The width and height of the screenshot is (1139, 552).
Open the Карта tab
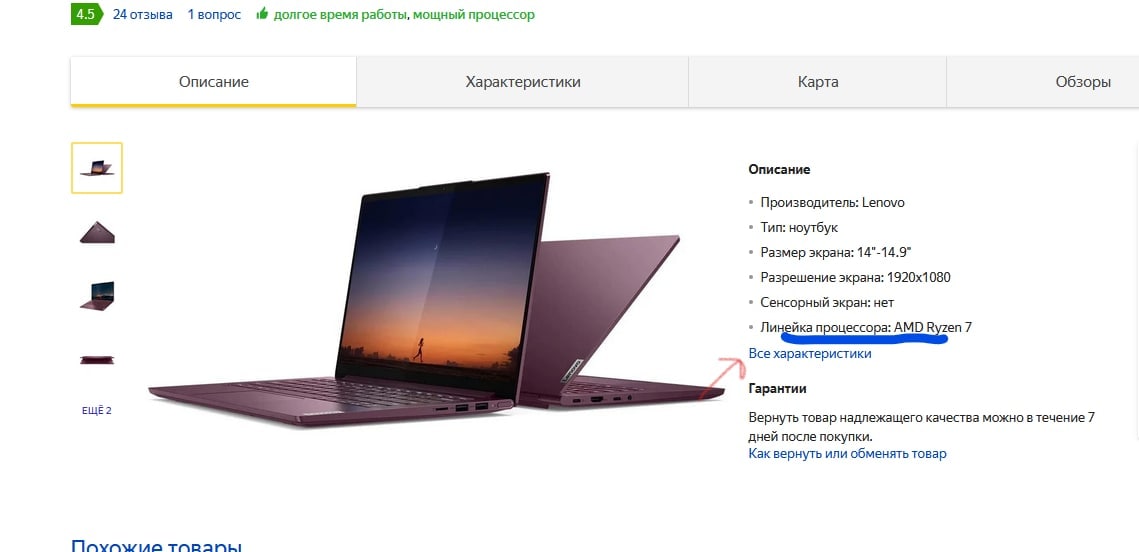point(818,81)
